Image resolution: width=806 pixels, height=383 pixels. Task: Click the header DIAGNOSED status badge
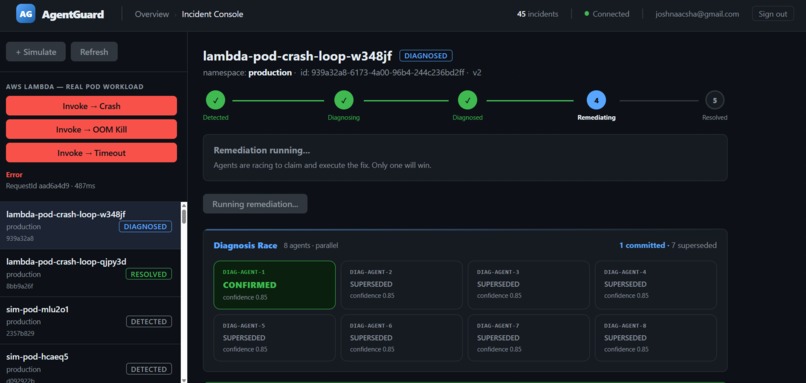tap(426, 56)
